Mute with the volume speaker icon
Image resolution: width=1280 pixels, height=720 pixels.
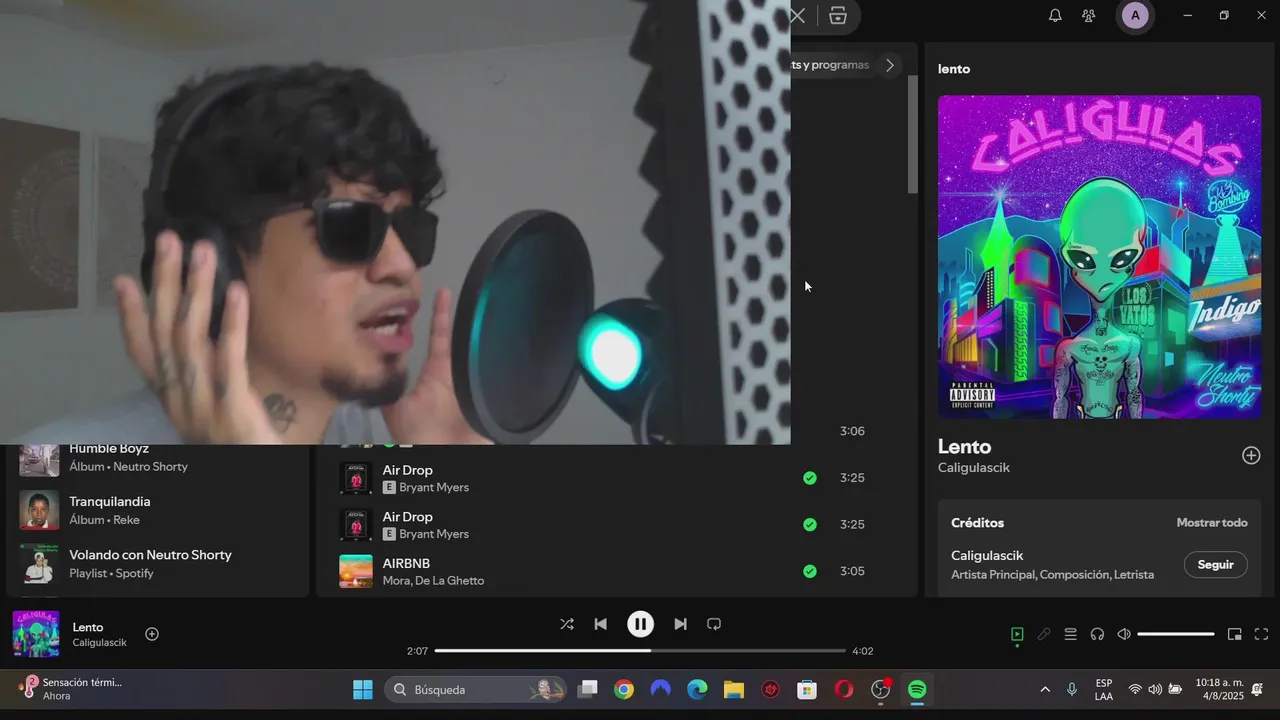tap(1124, 634)
